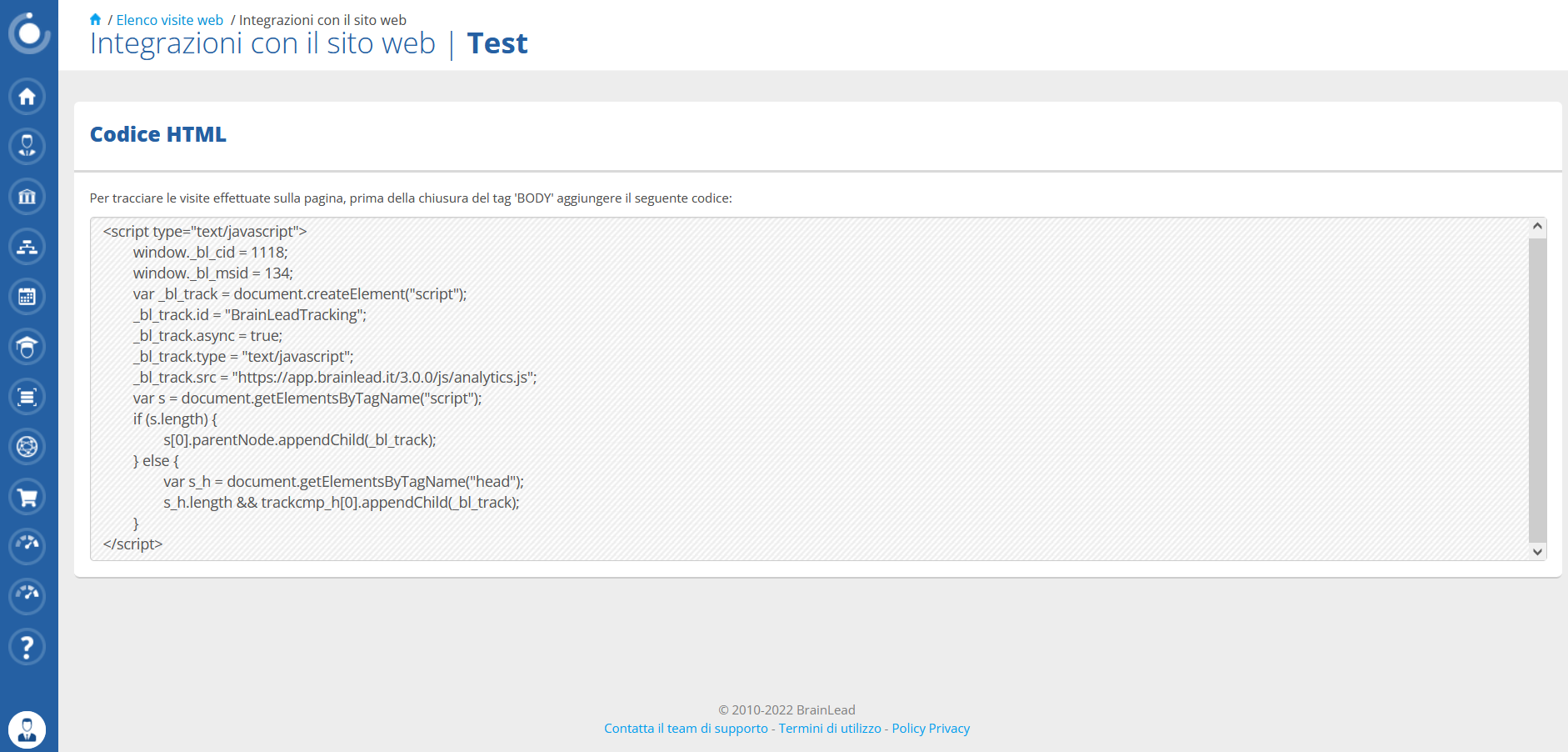Open the Termini di utilizzo link
Screen dimensions: 1568x752
pyautogui.click(x=830, y=728)
